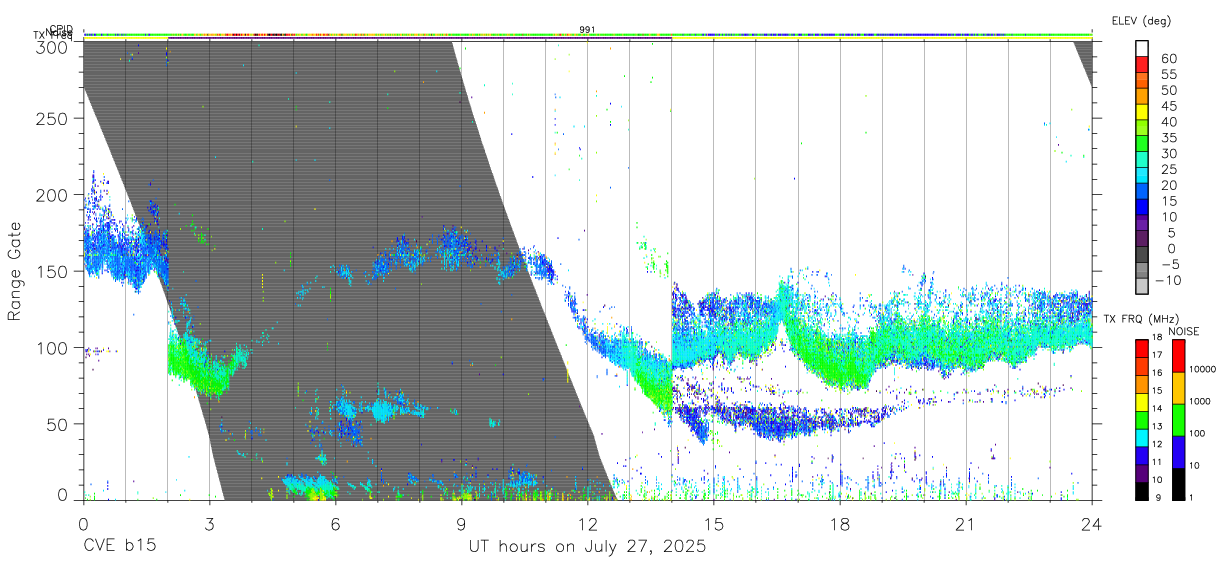Click the 6 tick label on UT hours axis
Screen dimensions: 1228x567
tap(335, 524)
